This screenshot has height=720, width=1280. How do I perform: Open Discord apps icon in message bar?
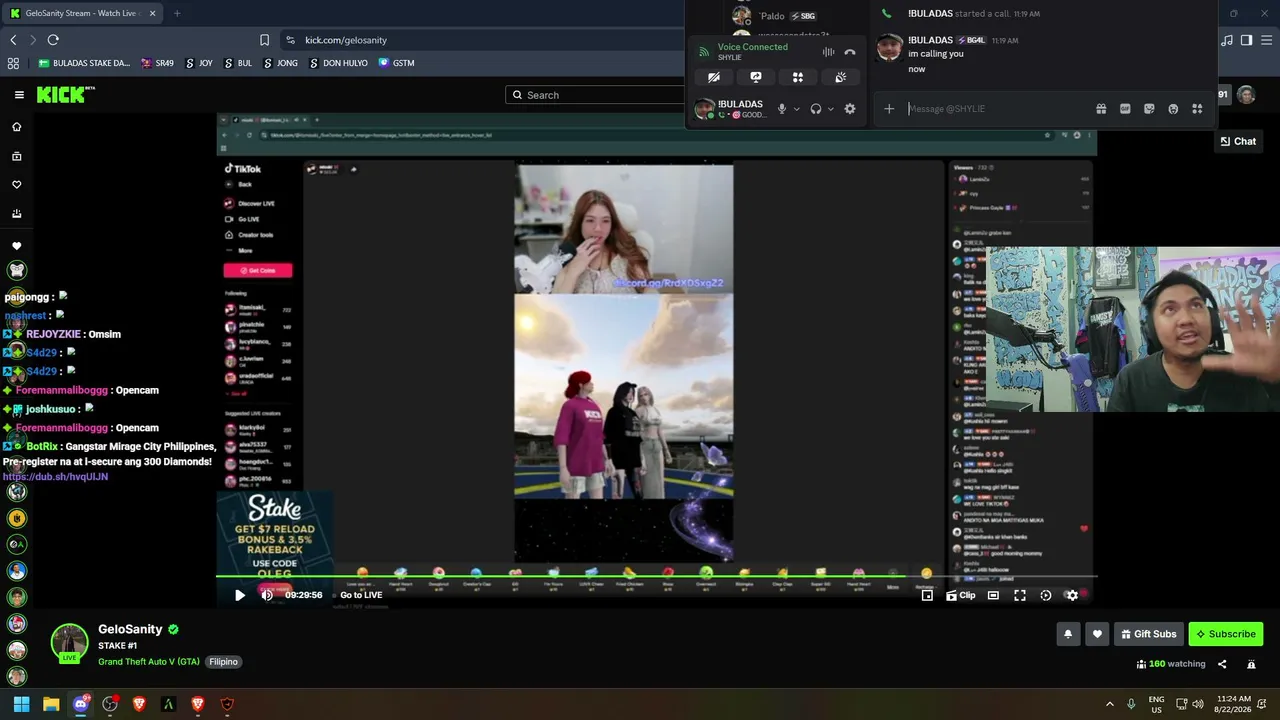(x=1197, y=109)
